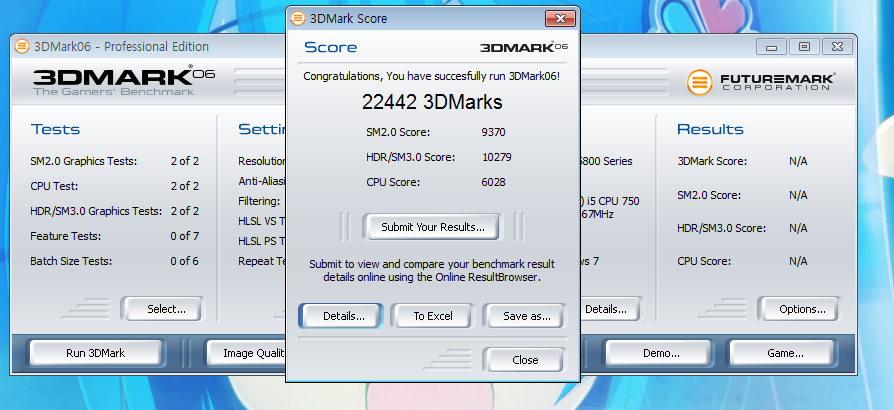Click the Run 3DMark button
894x410 pixels.
pyautogui.click(x=95, y=353)
